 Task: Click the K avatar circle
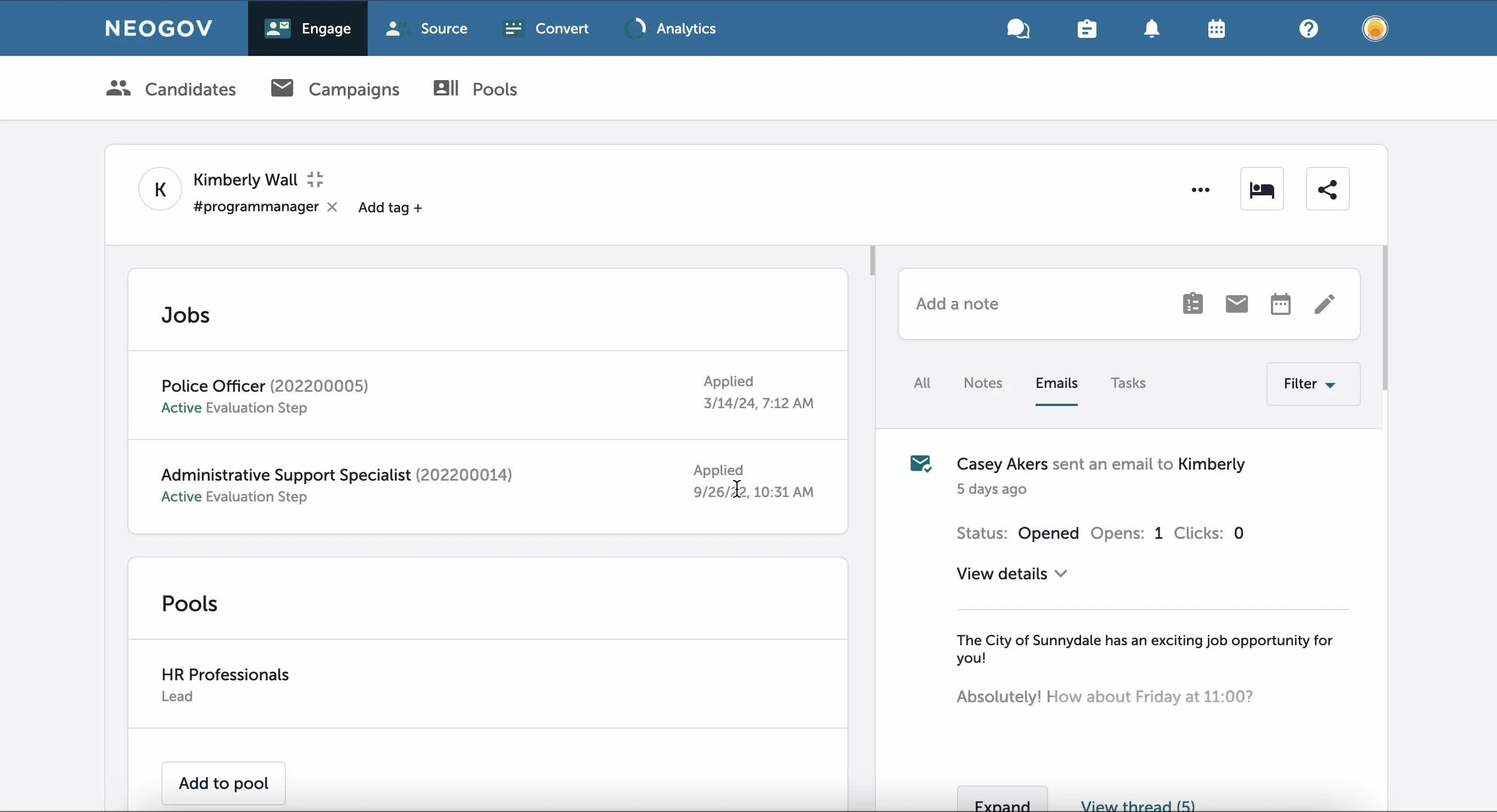160,189
